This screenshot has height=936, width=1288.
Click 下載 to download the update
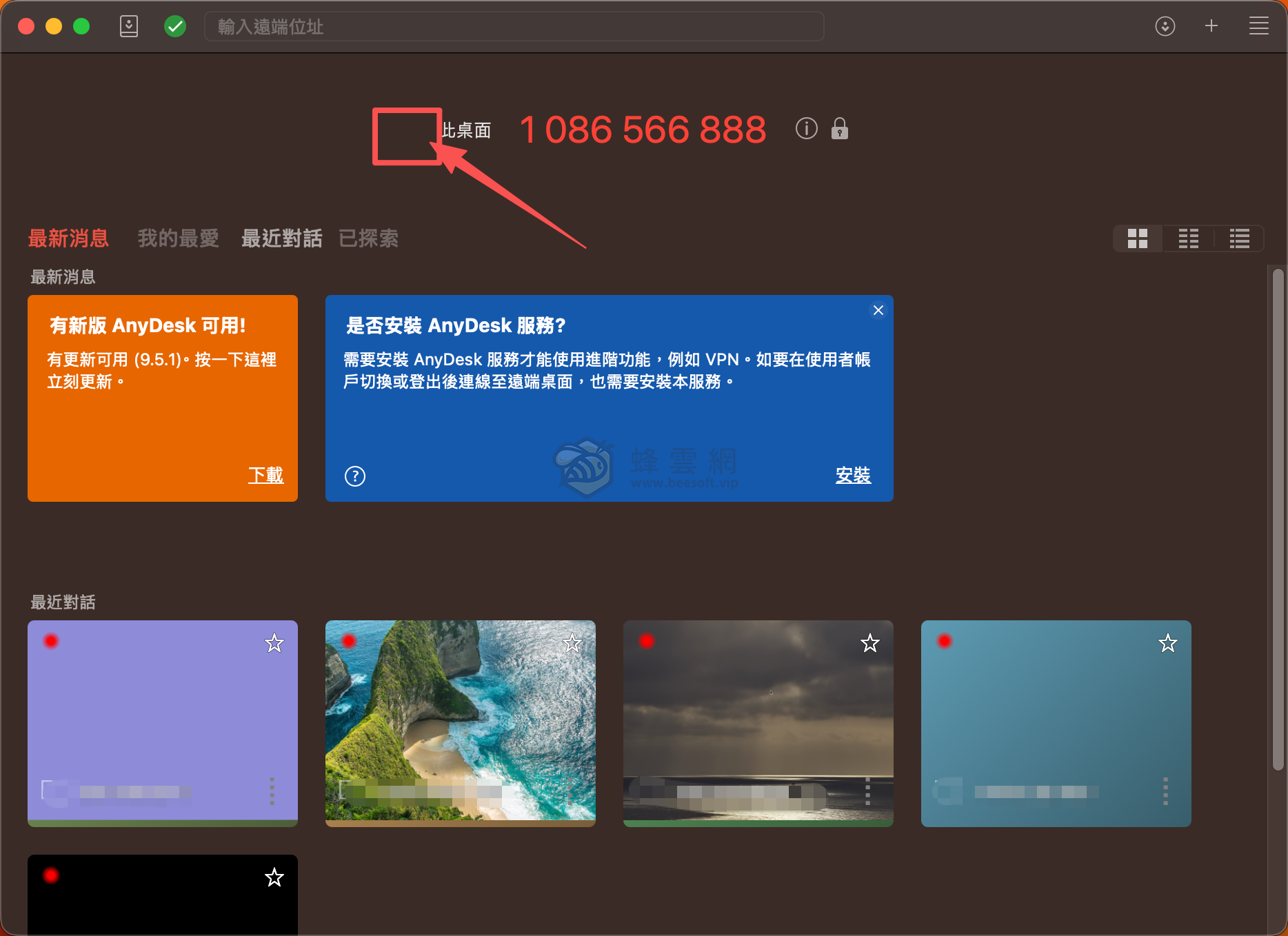point(266,475)
